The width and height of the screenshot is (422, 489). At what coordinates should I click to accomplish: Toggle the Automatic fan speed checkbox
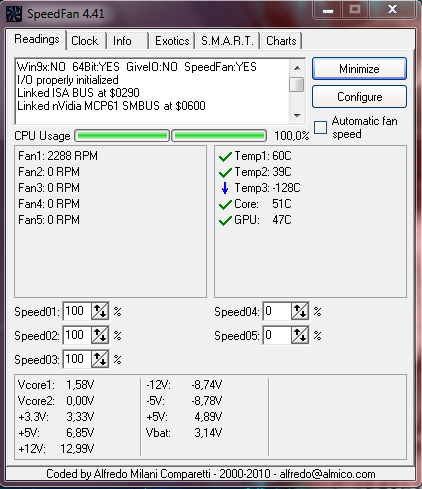tap(320, 127)
